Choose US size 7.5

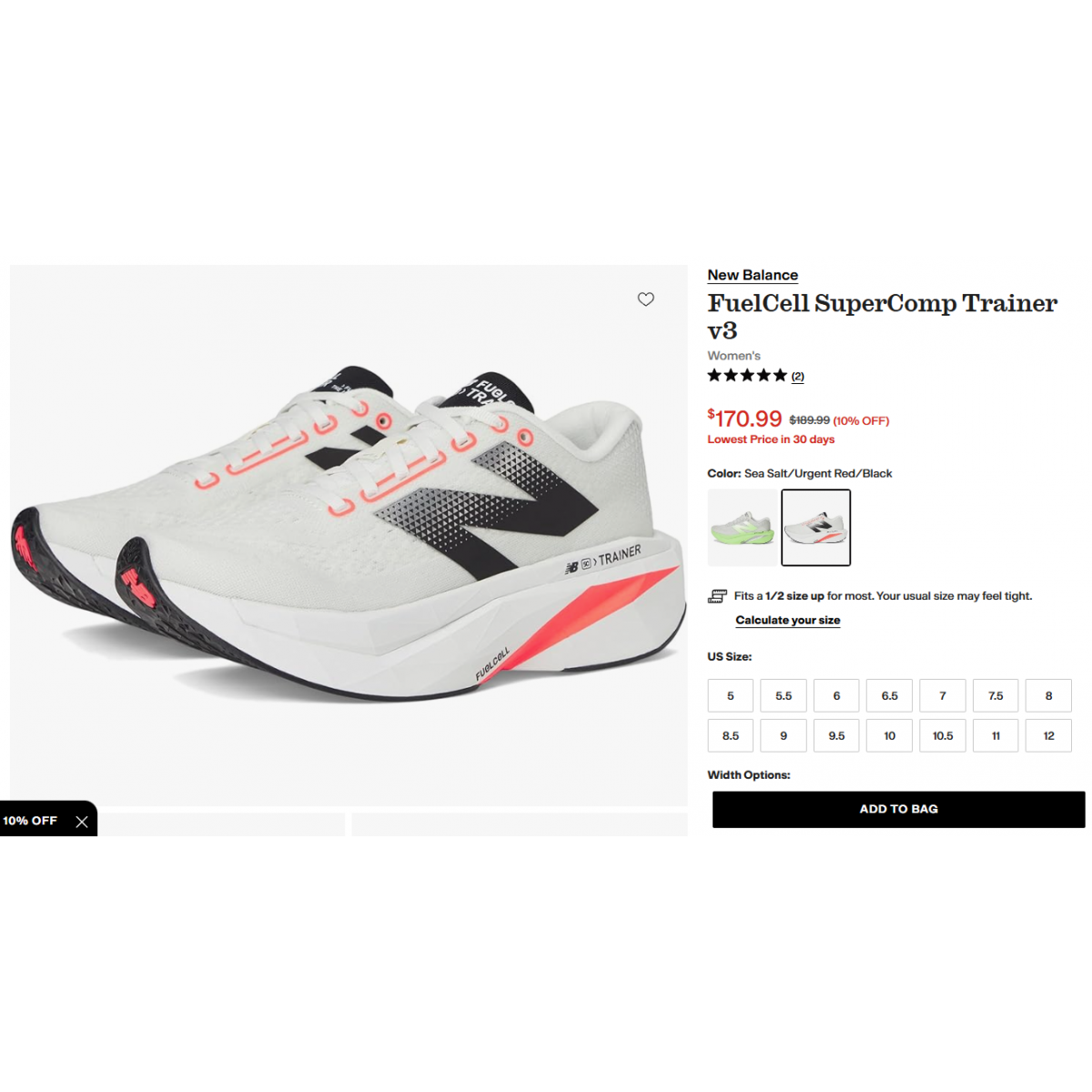point(996,695)
